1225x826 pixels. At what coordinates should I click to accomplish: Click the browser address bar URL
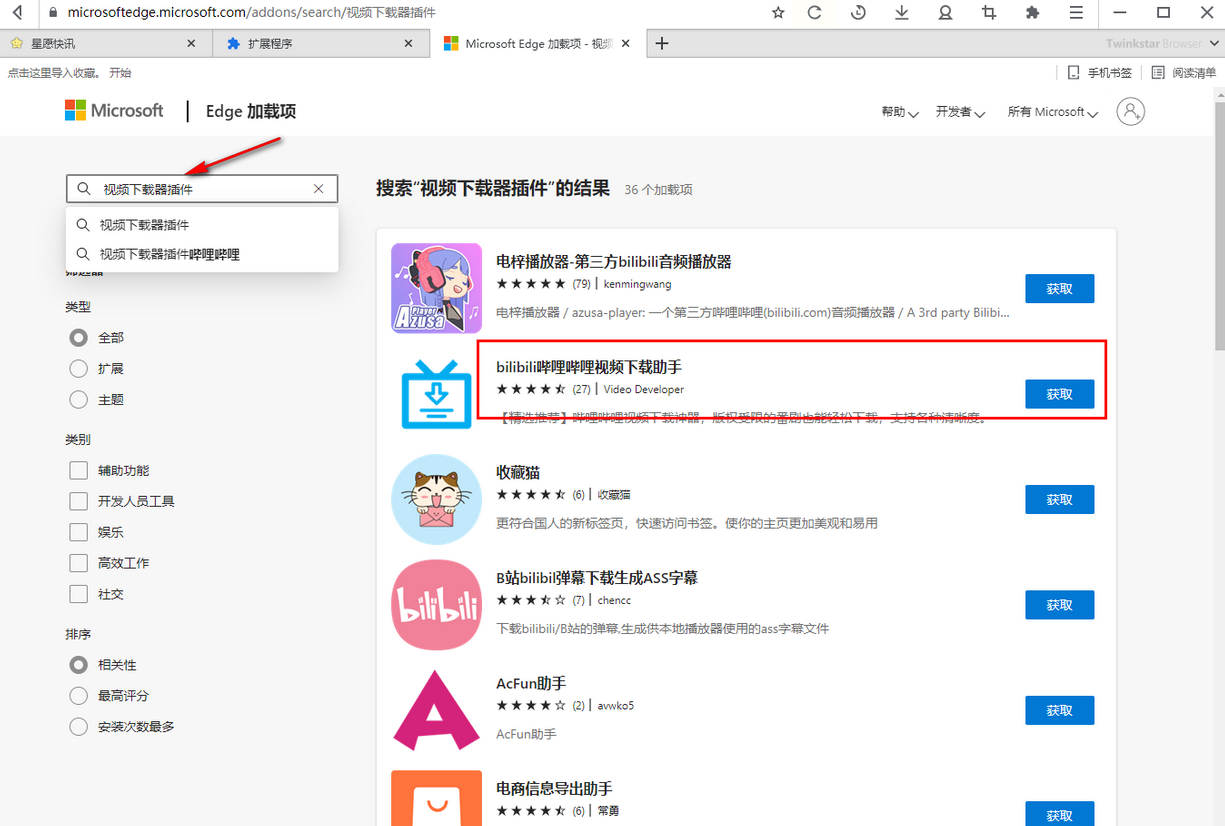pyautogui.click(x=251, y=13)
